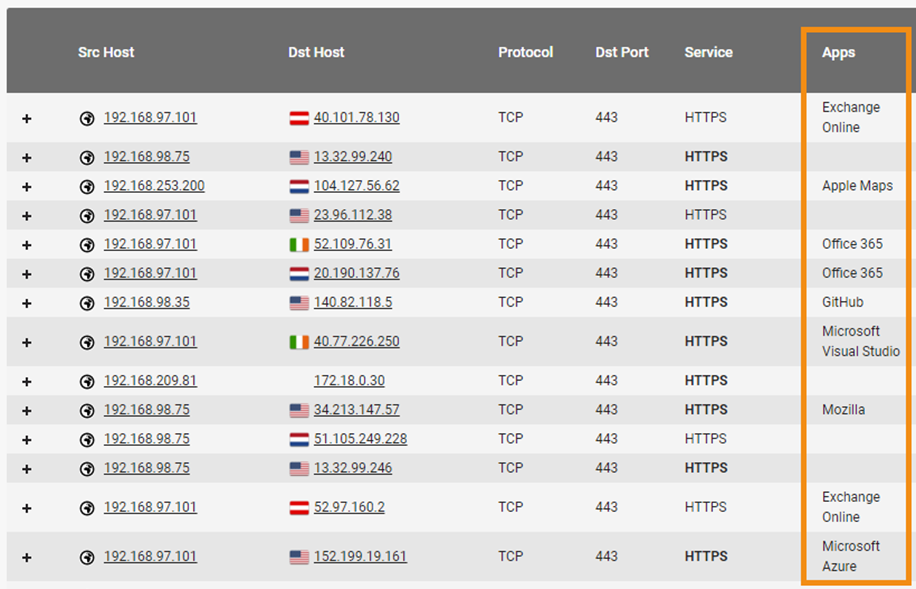Click globe icon beside source 192.168.253.200
The image size is (916, 589).
pyautogui.click(x=87, y=186)
